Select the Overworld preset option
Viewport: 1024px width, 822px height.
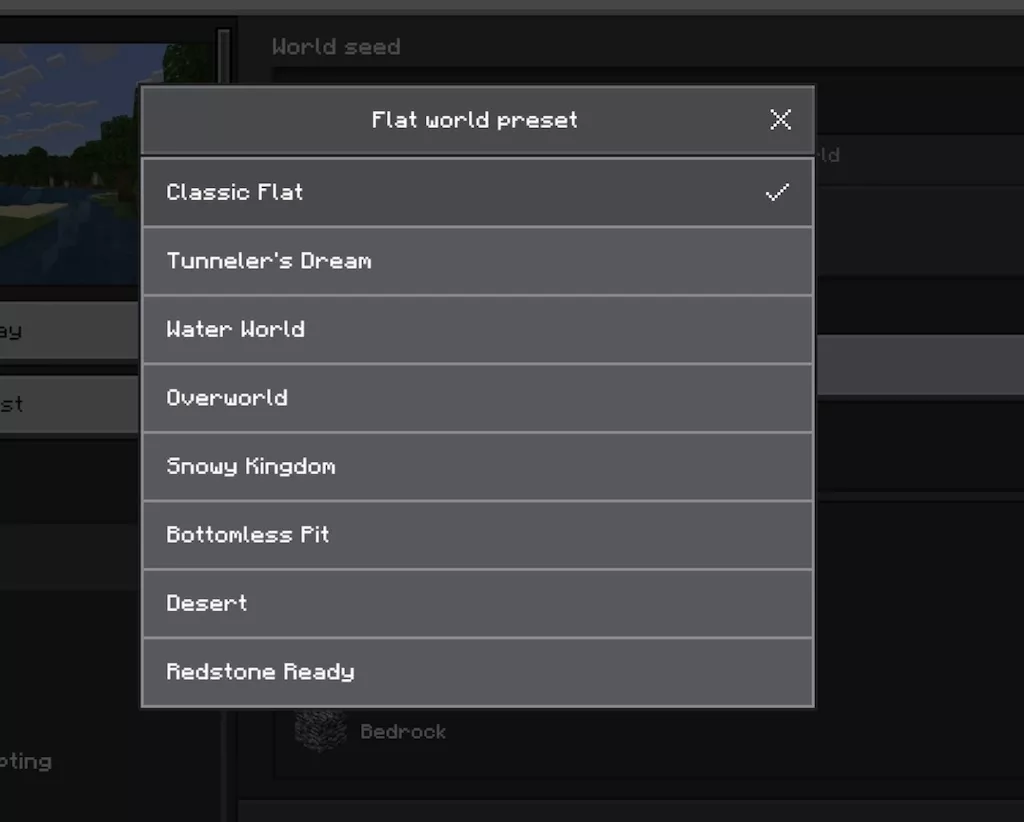477,398
